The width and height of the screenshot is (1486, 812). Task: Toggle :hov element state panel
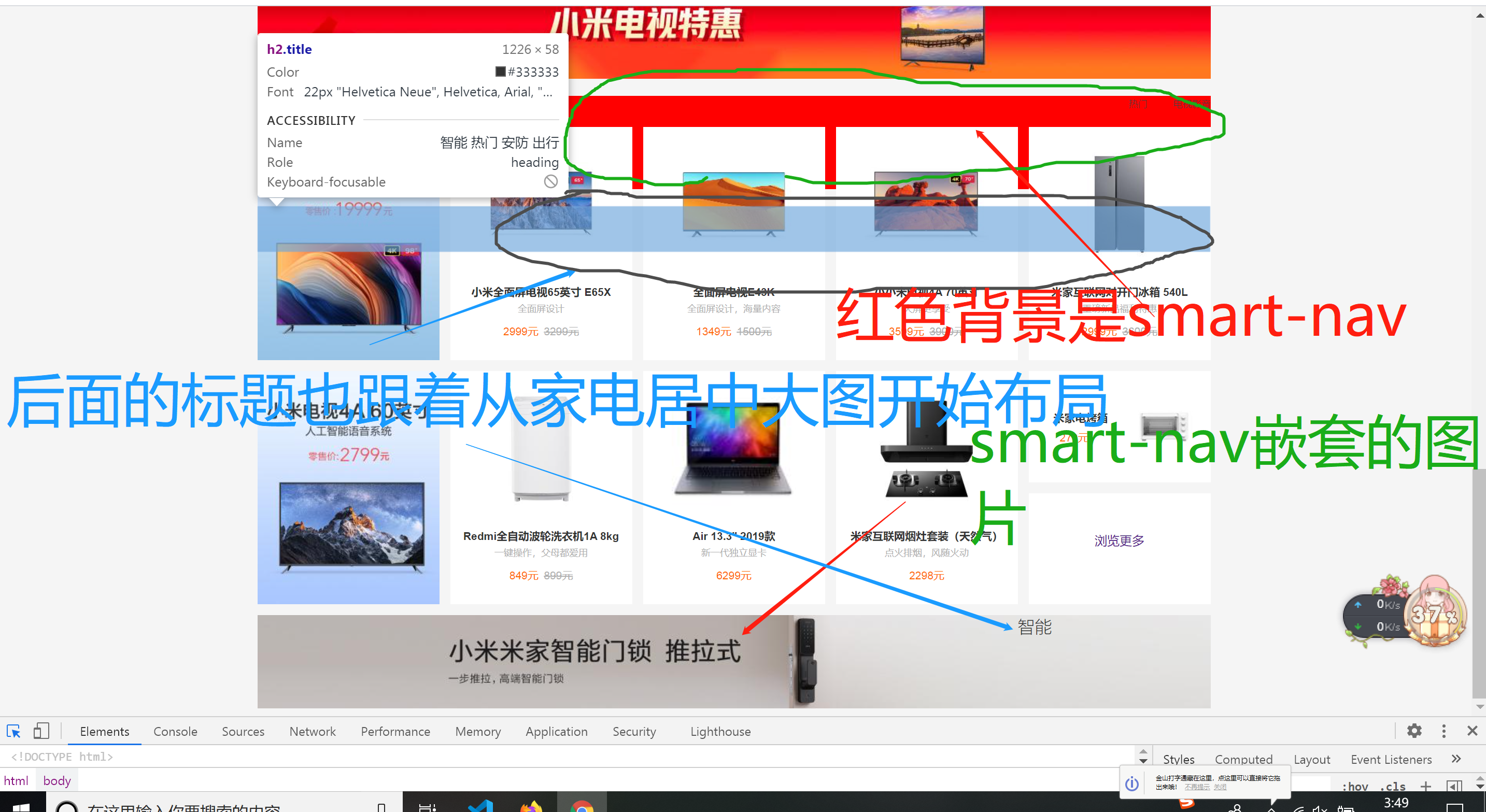coord(1355,786)
